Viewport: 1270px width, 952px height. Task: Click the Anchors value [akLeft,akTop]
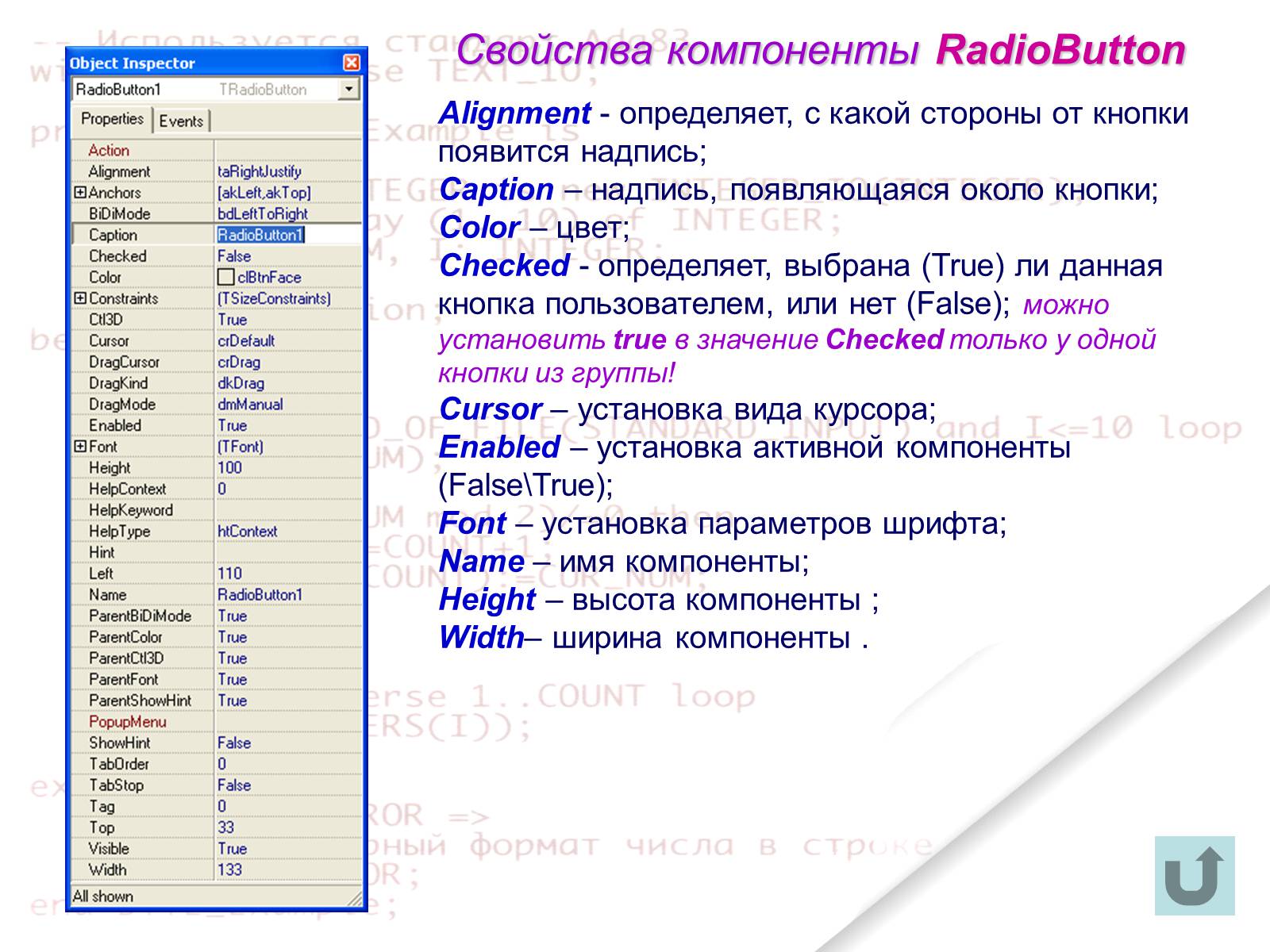pos(264,193)
